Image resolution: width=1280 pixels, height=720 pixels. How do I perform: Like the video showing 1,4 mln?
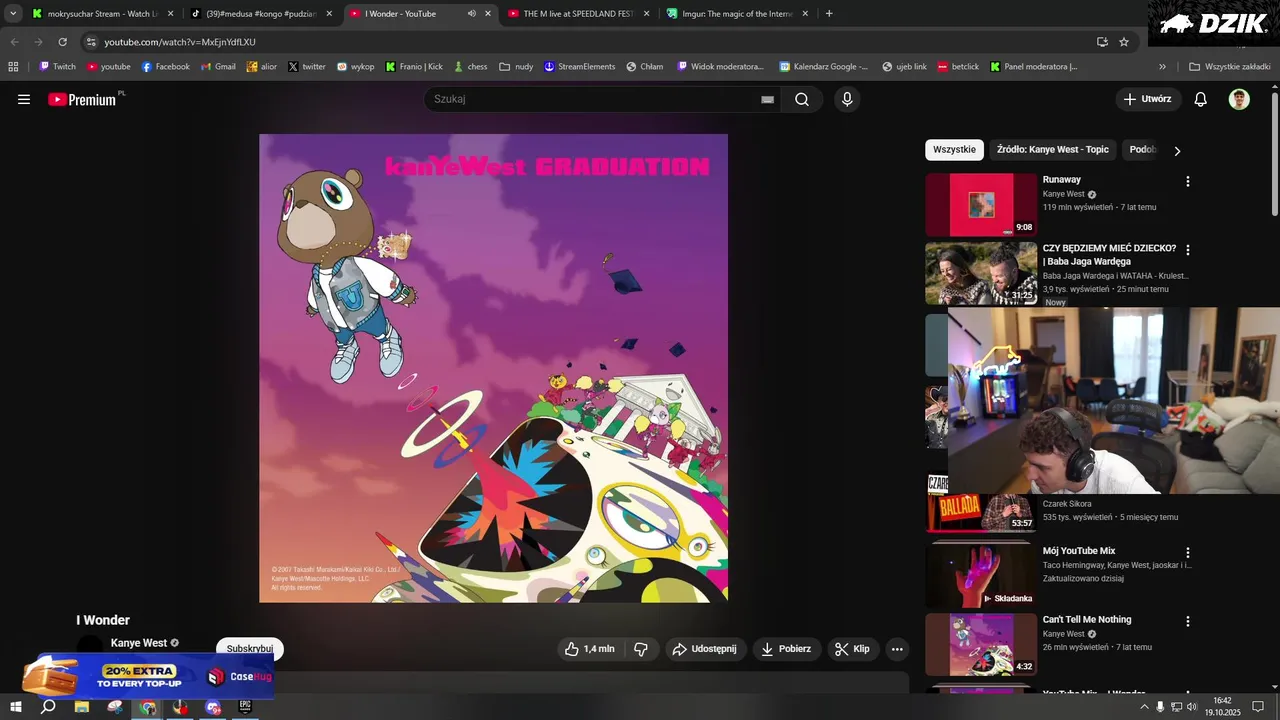point(589,649)
